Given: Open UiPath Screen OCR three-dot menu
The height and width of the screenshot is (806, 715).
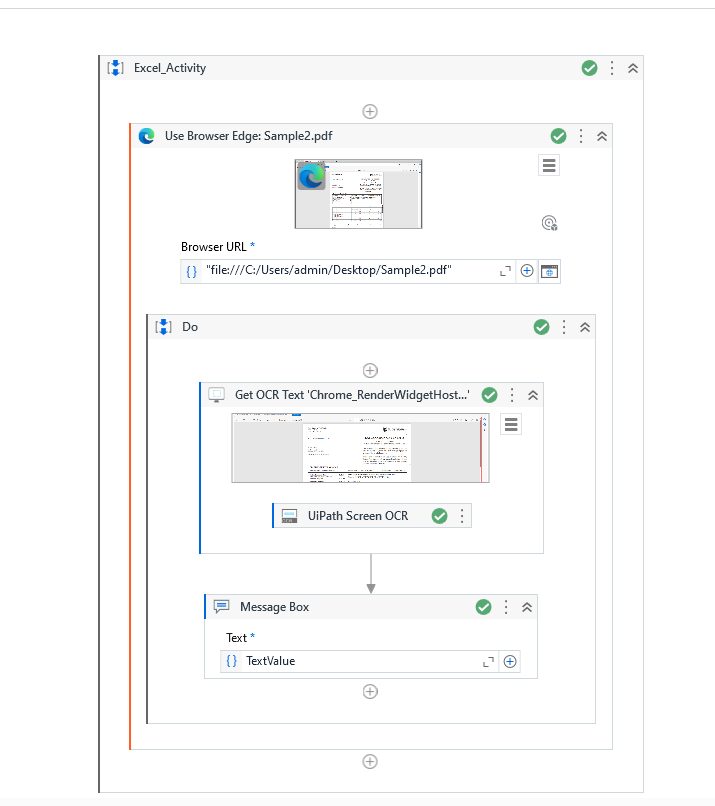Looking at the screenshot, I should coord(462,516).
